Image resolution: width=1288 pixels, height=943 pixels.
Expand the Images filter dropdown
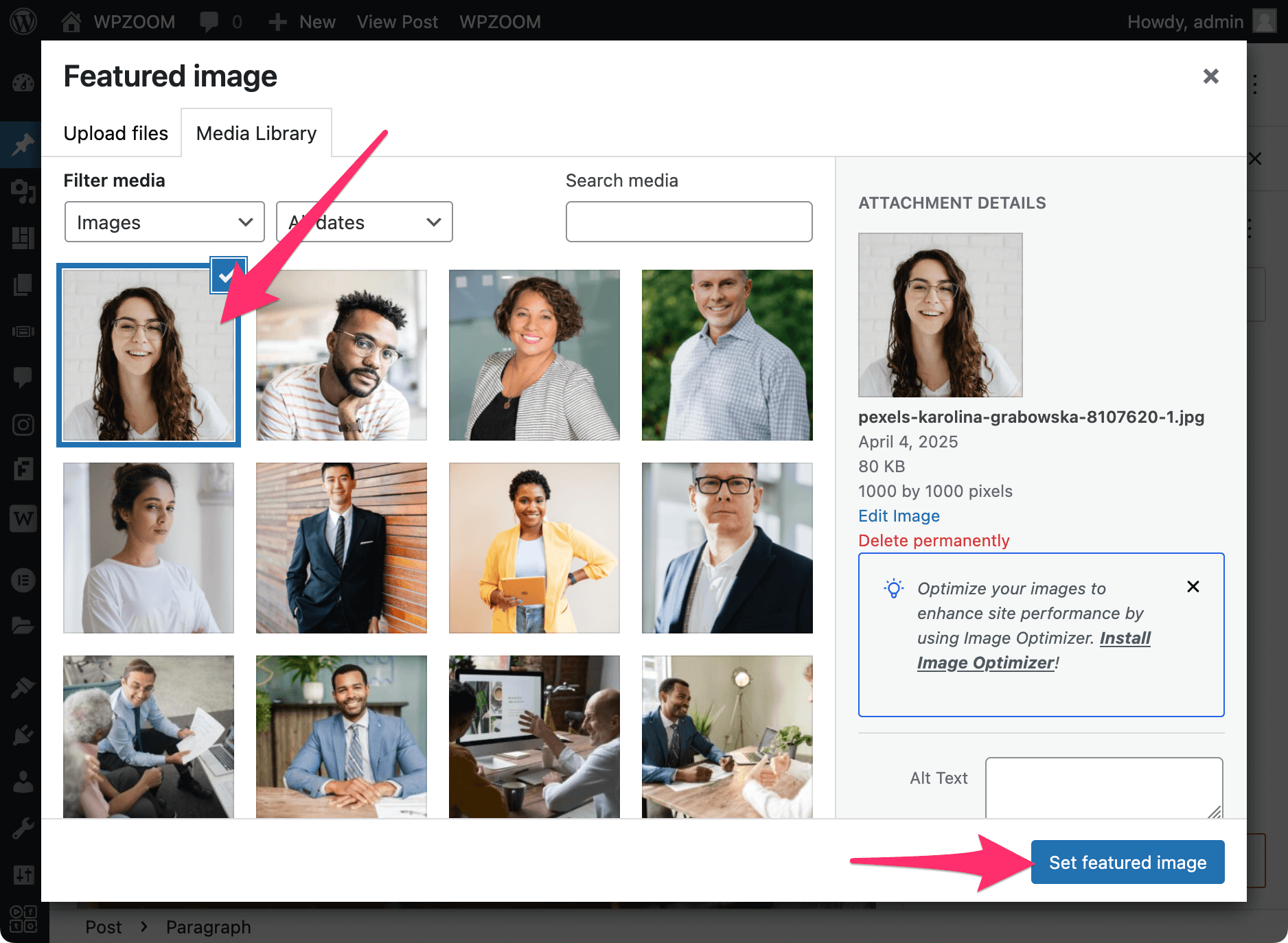pos(165,222)
